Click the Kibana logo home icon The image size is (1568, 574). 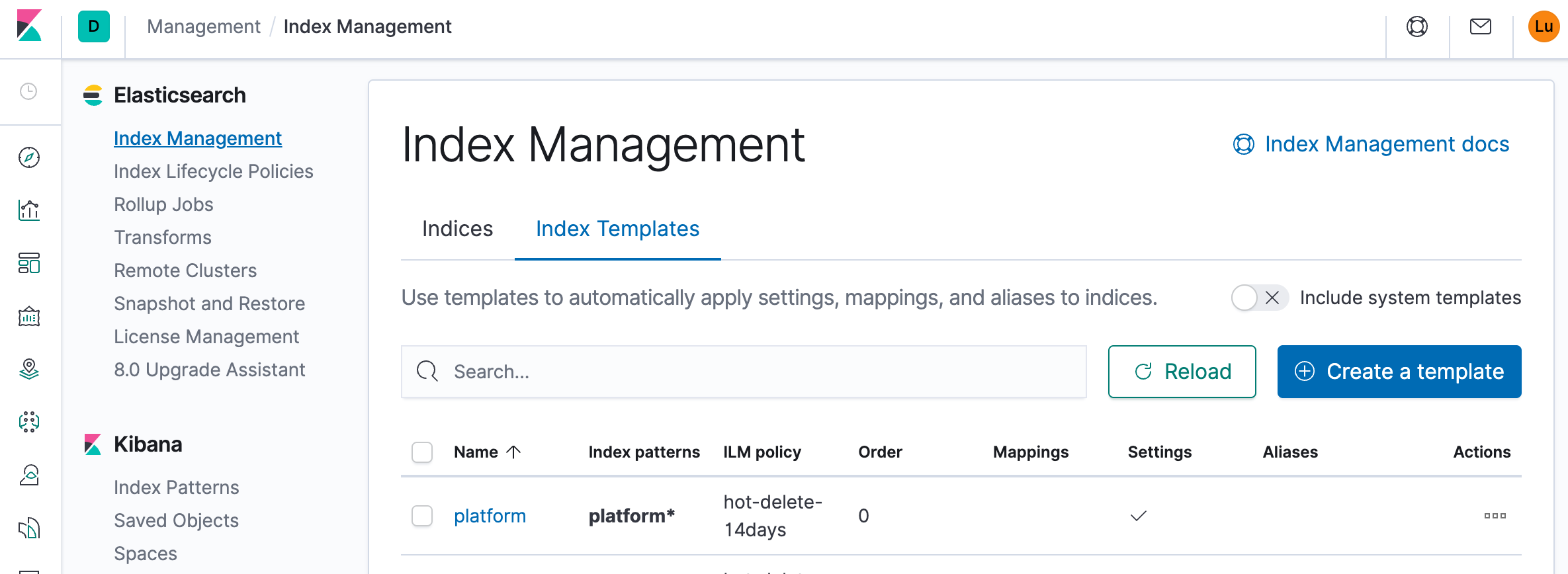pos(29,26)
